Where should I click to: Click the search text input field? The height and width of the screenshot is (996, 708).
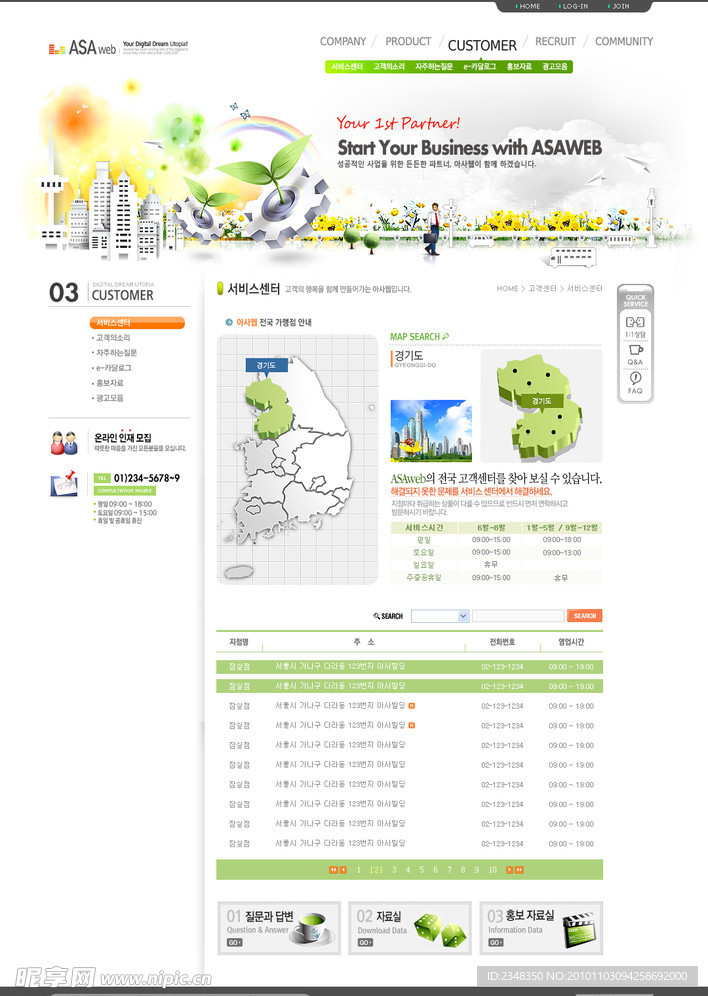point(518,616)
